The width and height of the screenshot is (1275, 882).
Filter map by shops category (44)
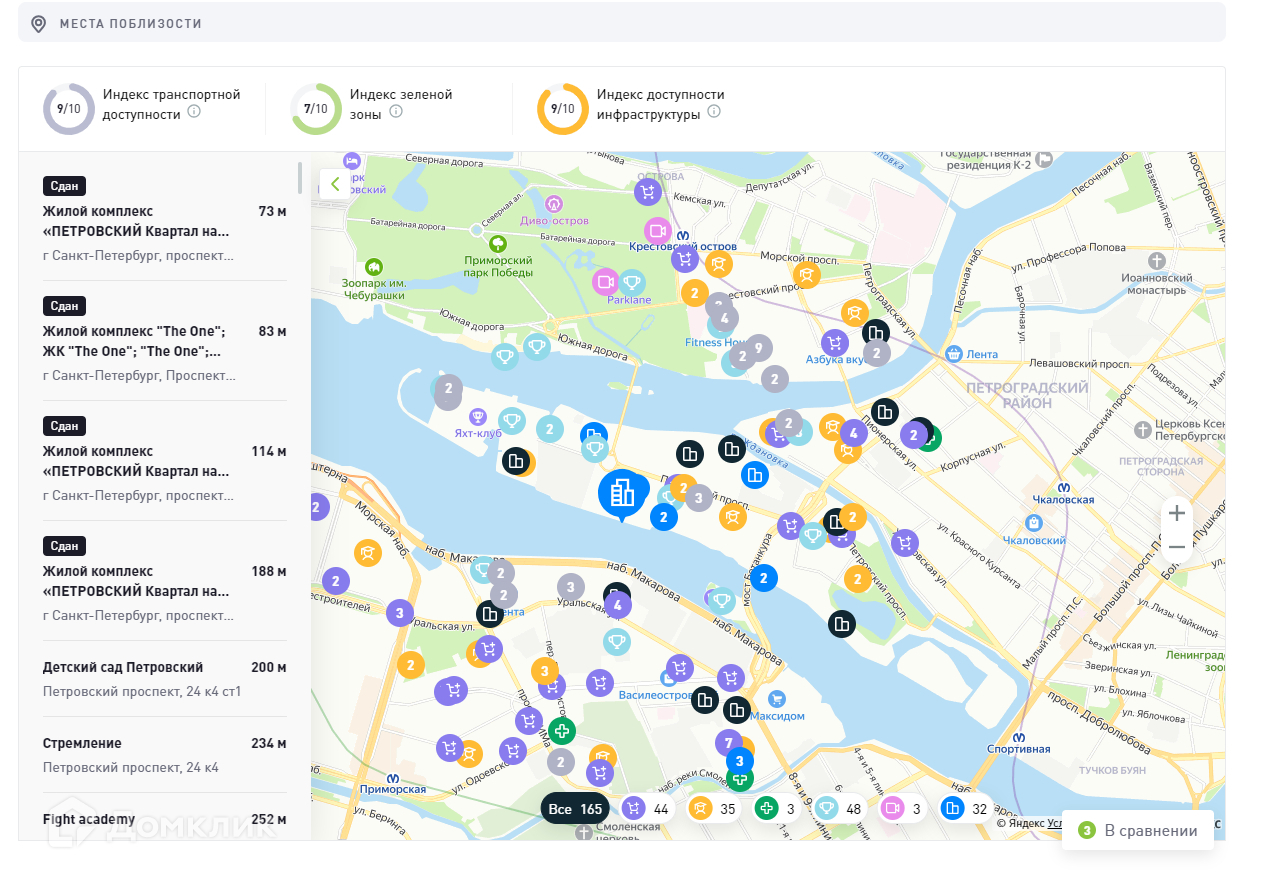(x=646, y=808)
